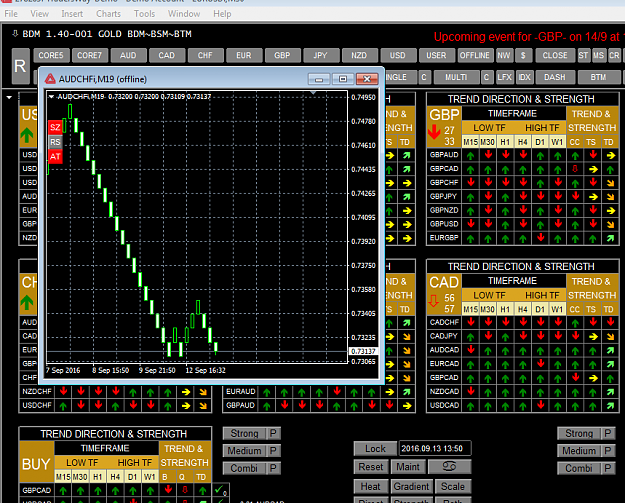Click the large R button
Screen dimensions: 625x503
[x=20, y=66]
